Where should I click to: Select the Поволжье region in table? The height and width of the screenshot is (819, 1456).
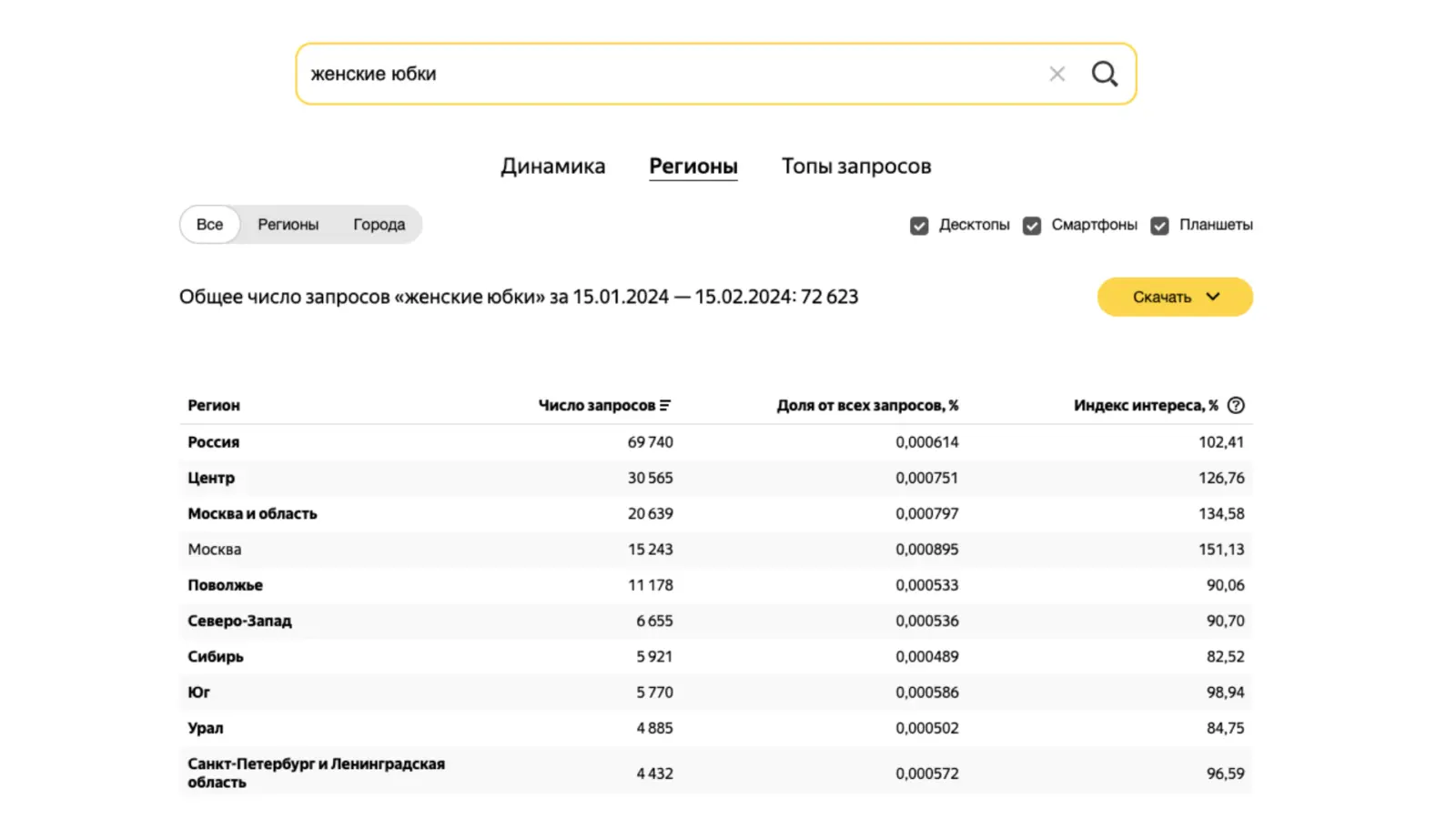pyautogui.click(x=225, y=585)
